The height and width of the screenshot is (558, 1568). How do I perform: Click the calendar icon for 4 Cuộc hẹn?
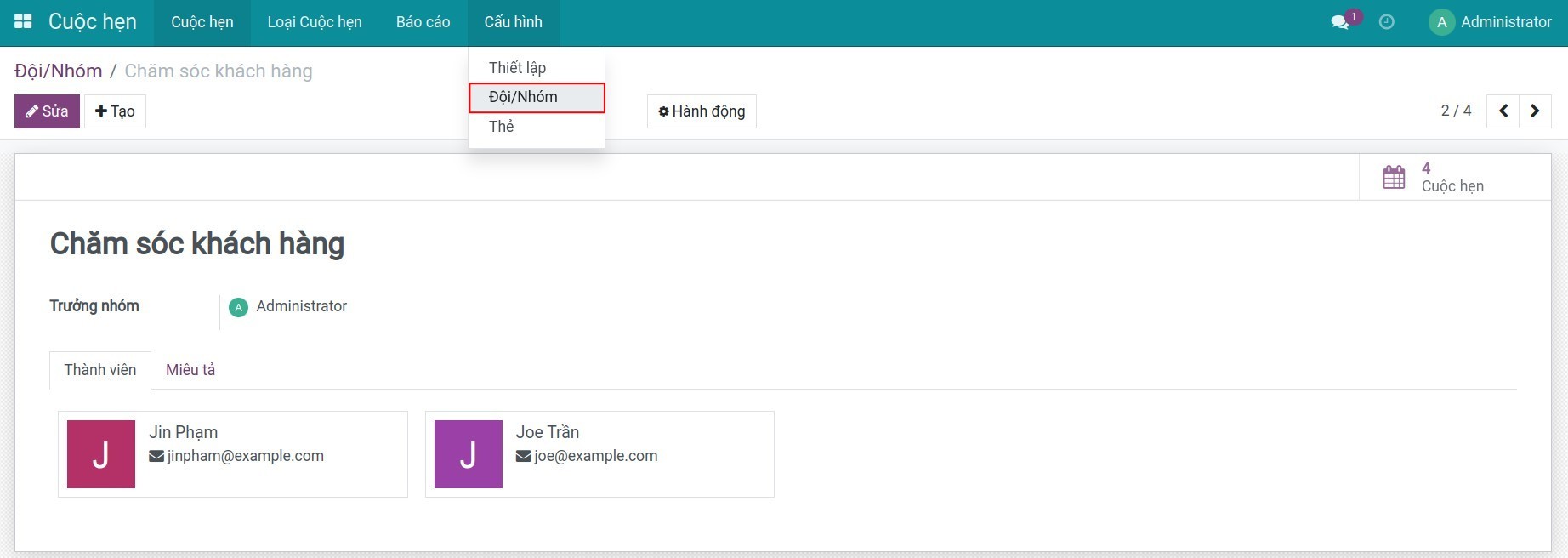click(x=1394, y=177)
